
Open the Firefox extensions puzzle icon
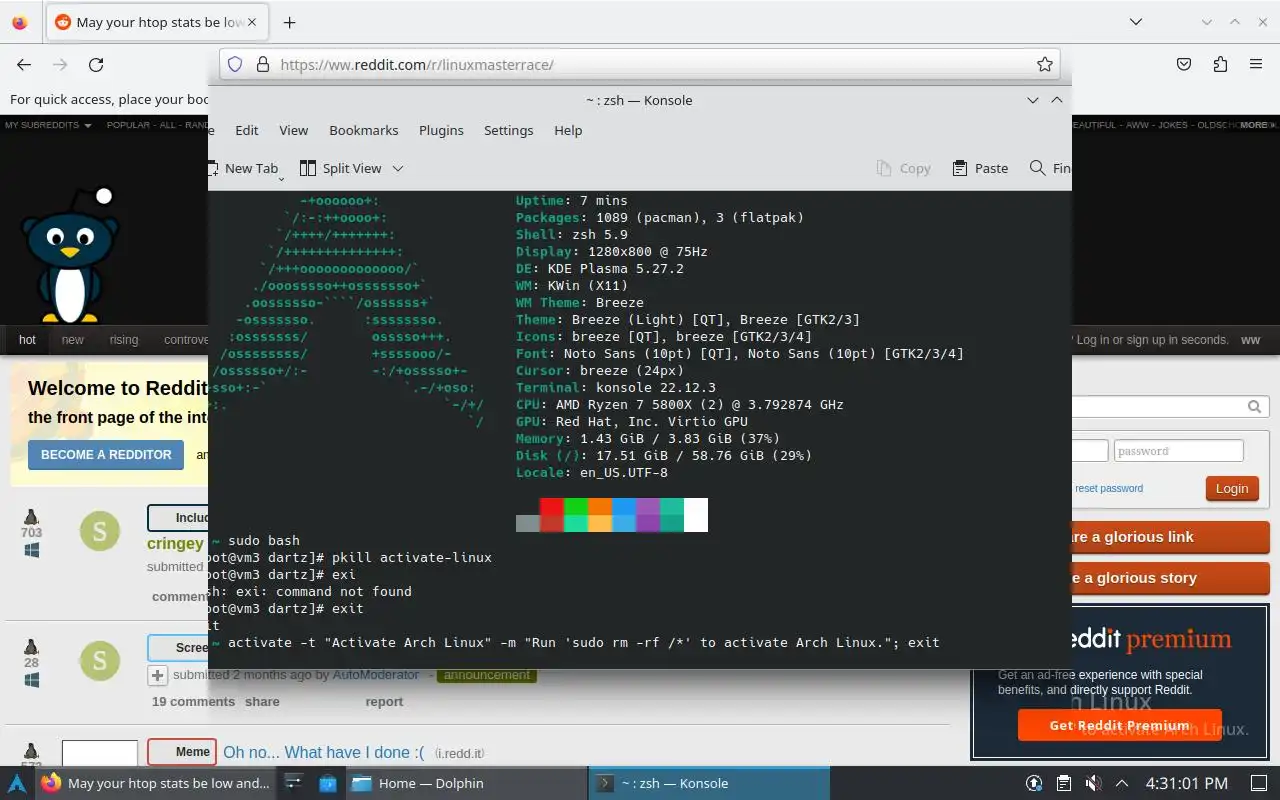(x=1220, y=64)
